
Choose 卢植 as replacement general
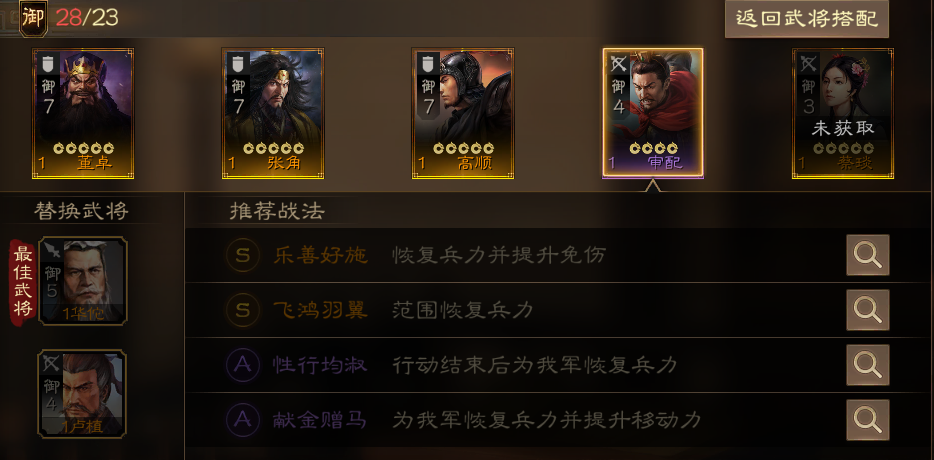pos(82,394)
